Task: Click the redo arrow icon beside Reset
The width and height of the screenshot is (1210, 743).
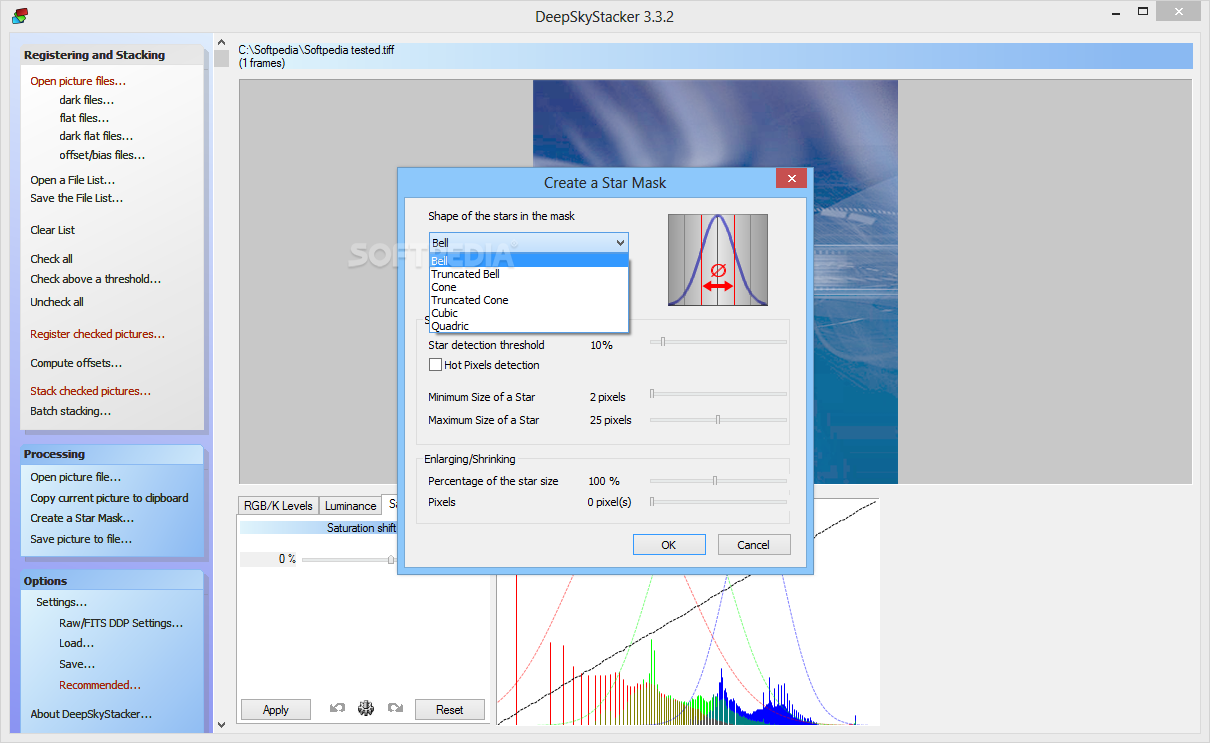Action: tap(395, 709)
